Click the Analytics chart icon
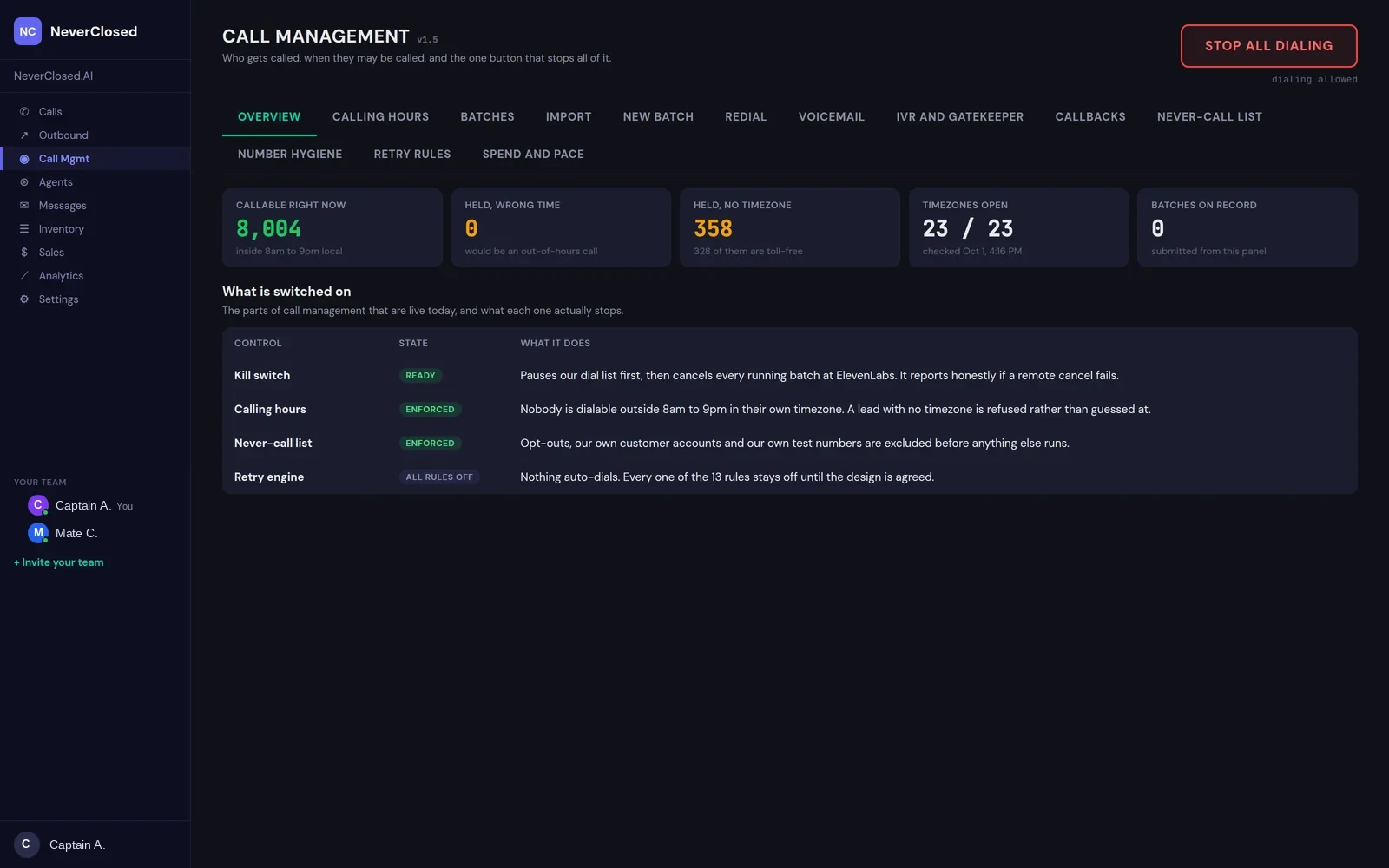This screenshot has height=868, width=1389. [x=24, y=276]
